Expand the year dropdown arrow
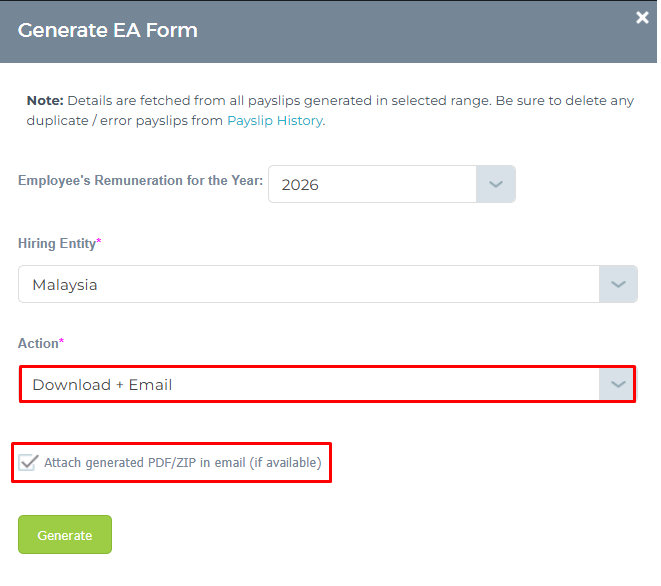661x586 pixels. click(496, 184)
